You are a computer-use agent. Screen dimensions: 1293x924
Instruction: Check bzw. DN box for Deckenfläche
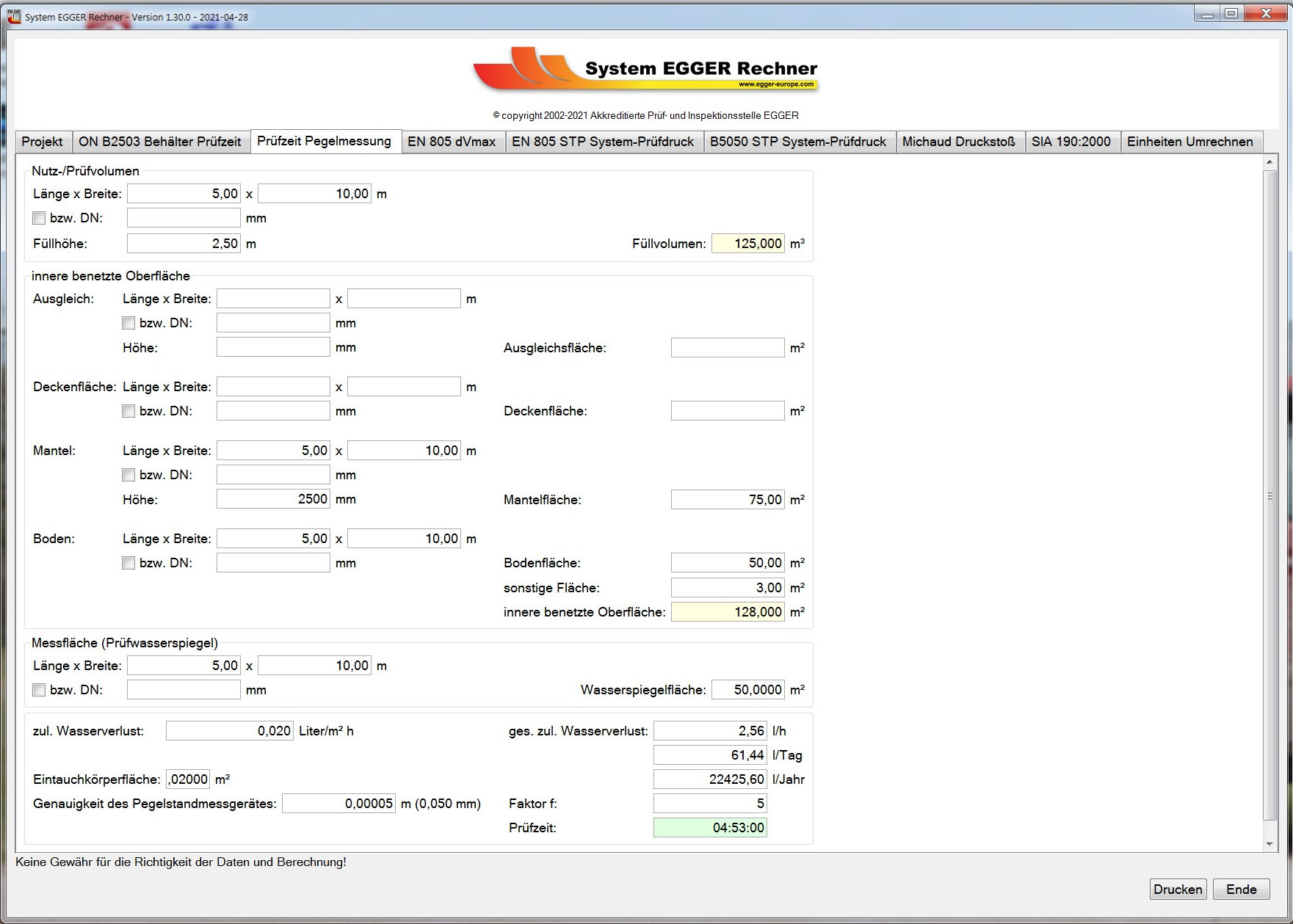pos(128,411)
